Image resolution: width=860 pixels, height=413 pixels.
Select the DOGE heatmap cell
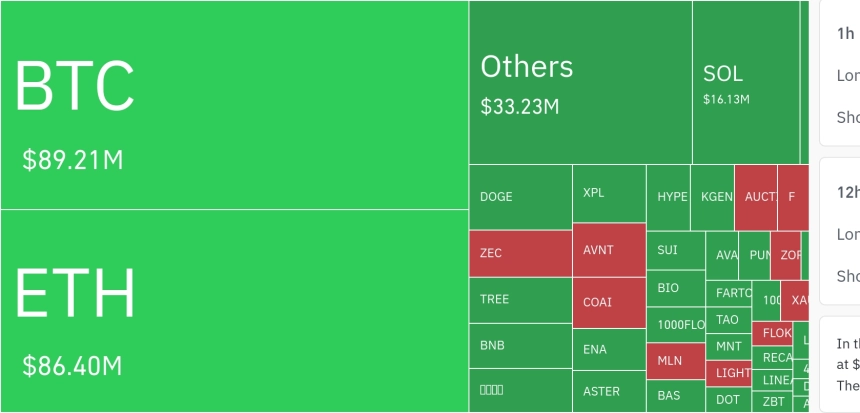(520, 197)
